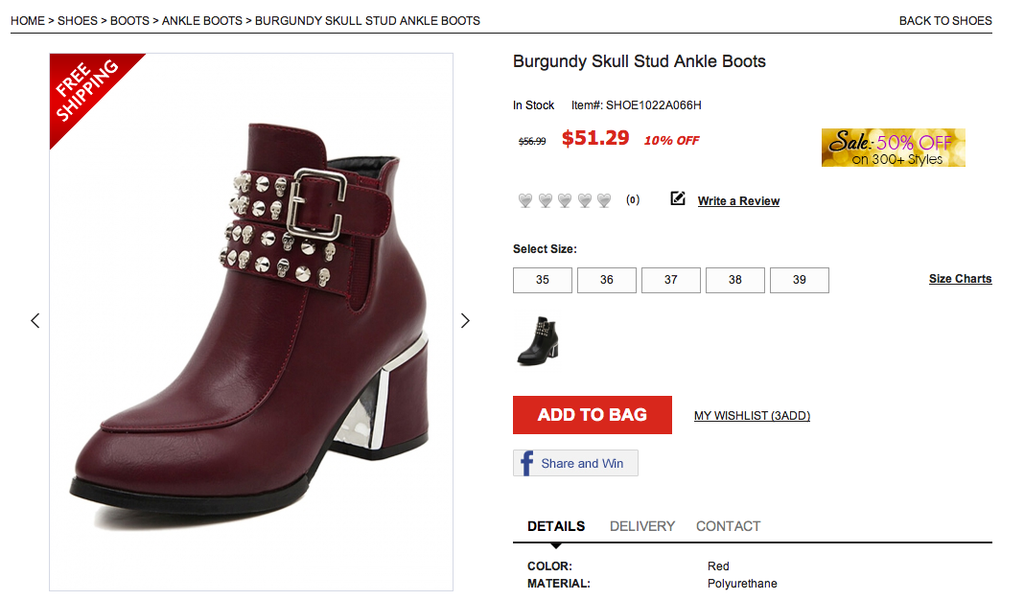
Task: Click the Free Shipping corner ribbon
Action: coord(87,90)
